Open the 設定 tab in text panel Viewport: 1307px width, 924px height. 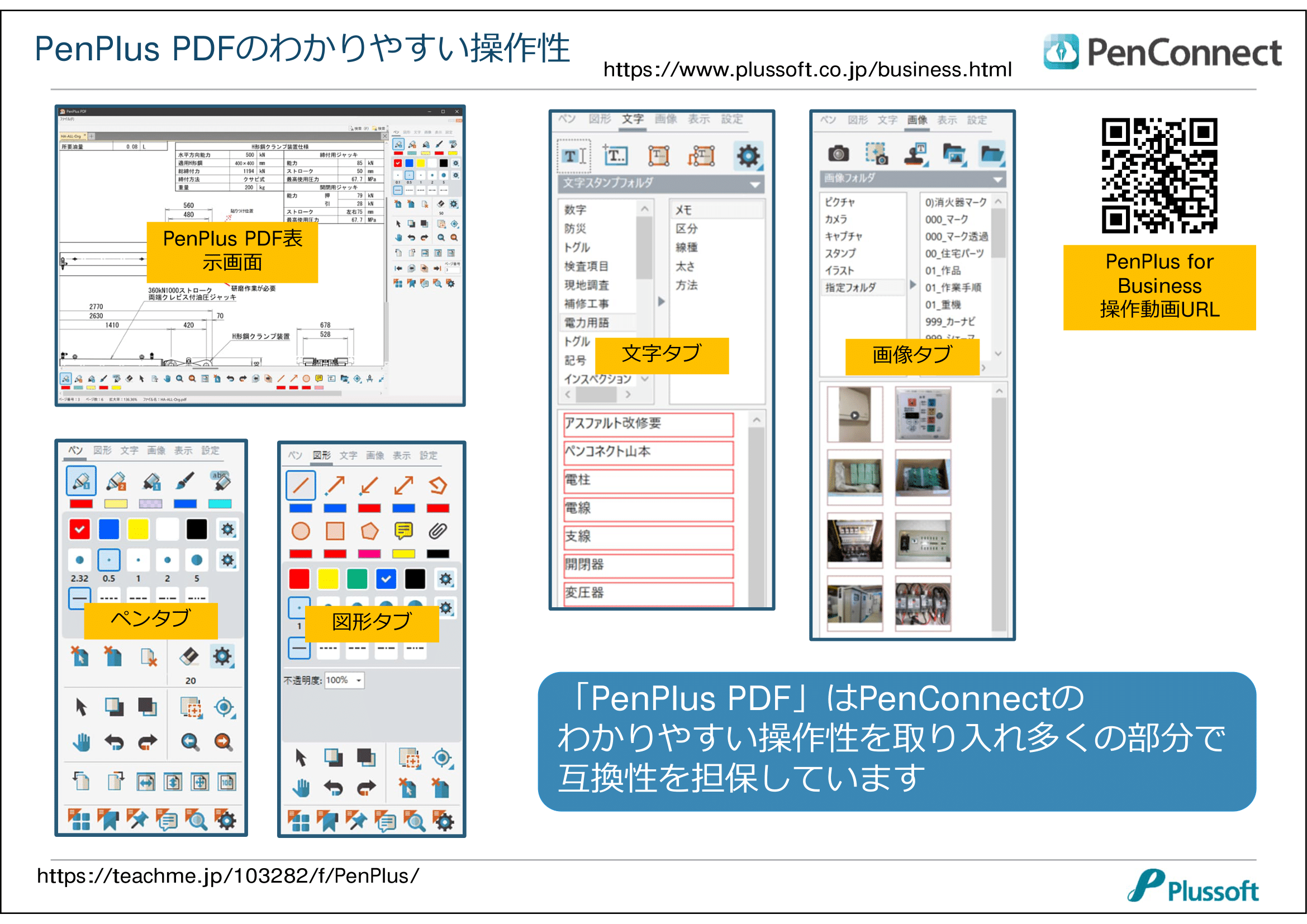pyautogui.click(x=731, y=119)
